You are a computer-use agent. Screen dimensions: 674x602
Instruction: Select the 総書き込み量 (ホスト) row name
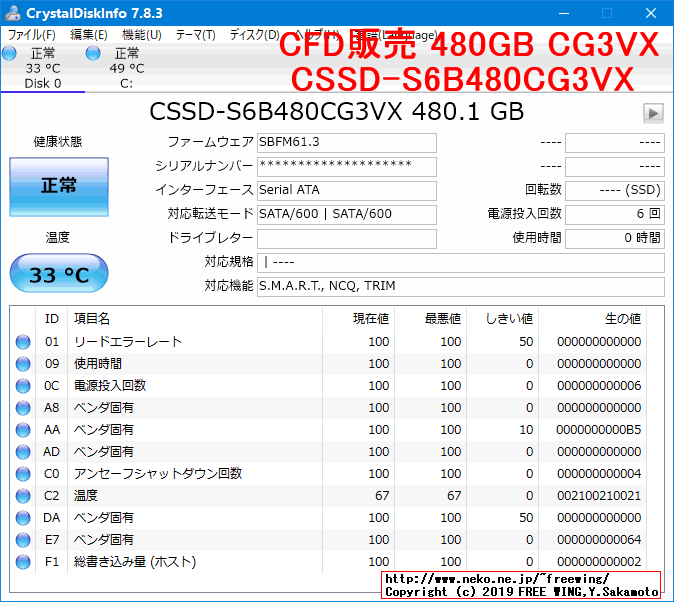tap(135, 562)
